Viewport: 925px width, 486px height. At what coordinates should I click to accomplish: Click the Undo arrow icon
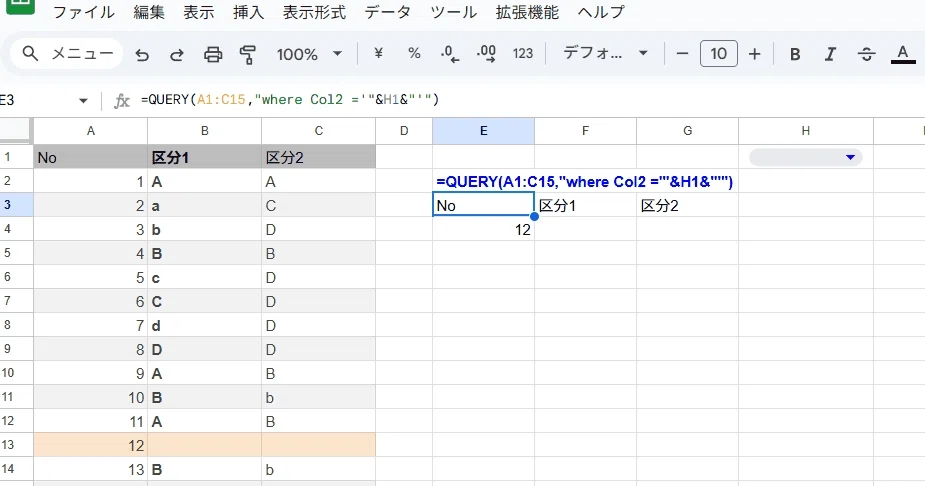[142, 55]
